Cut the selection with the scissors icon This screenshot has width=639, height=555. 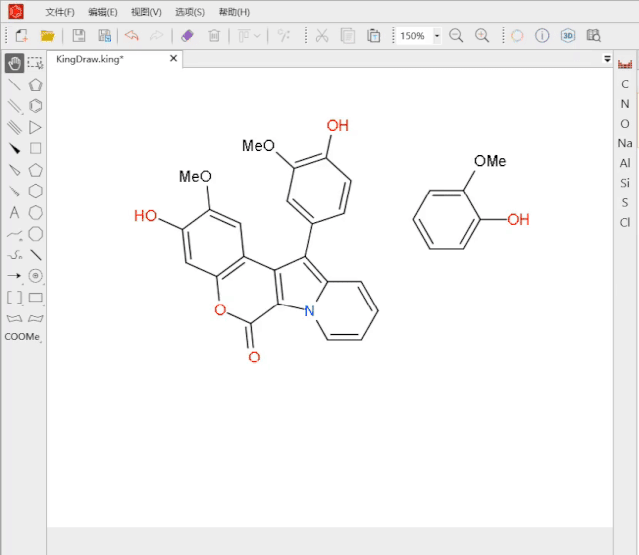322,36
